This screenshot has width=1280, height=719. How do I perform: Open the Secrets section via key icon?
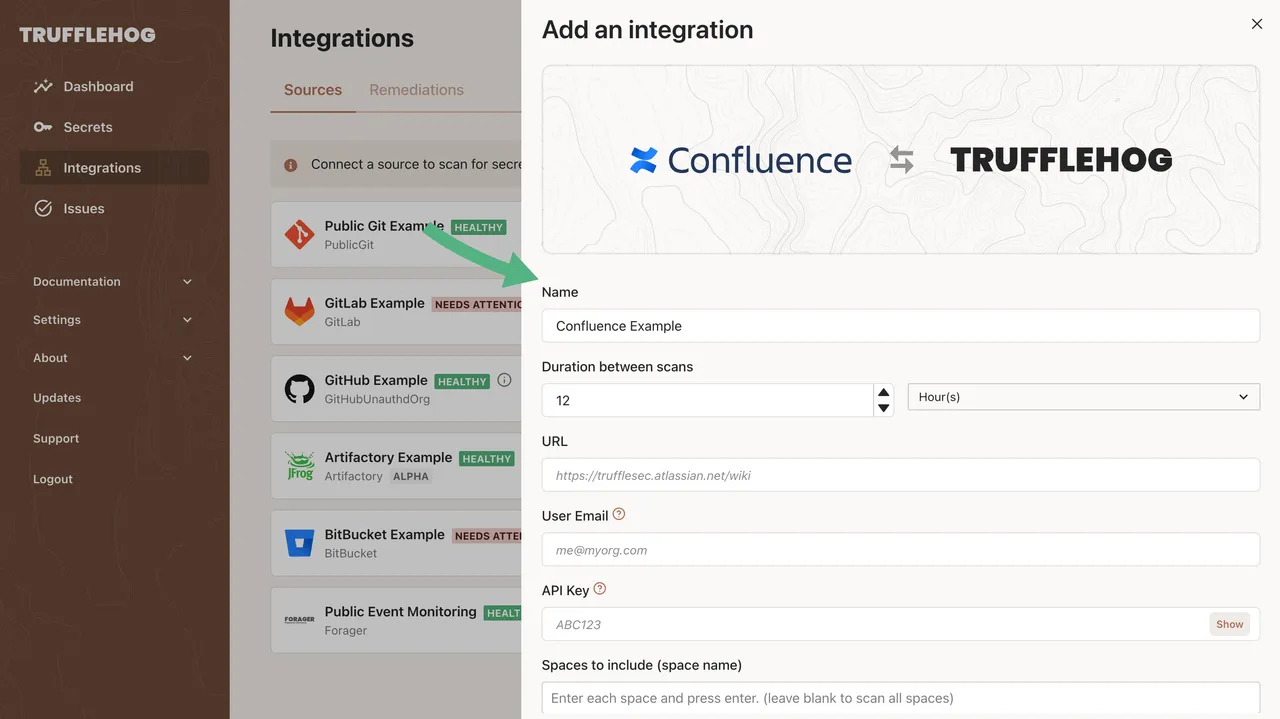click(44, 127)
